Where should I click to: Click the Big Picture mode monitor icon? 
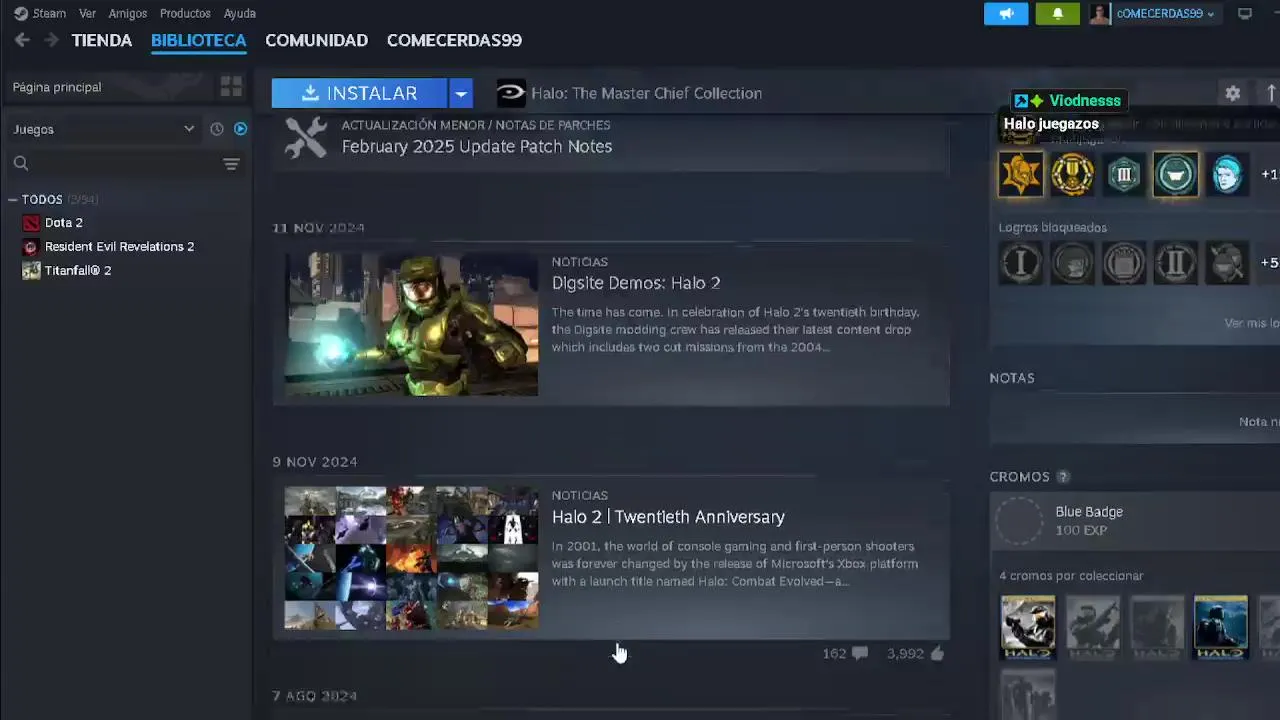pyautogui.click(x=1245, y=13)
